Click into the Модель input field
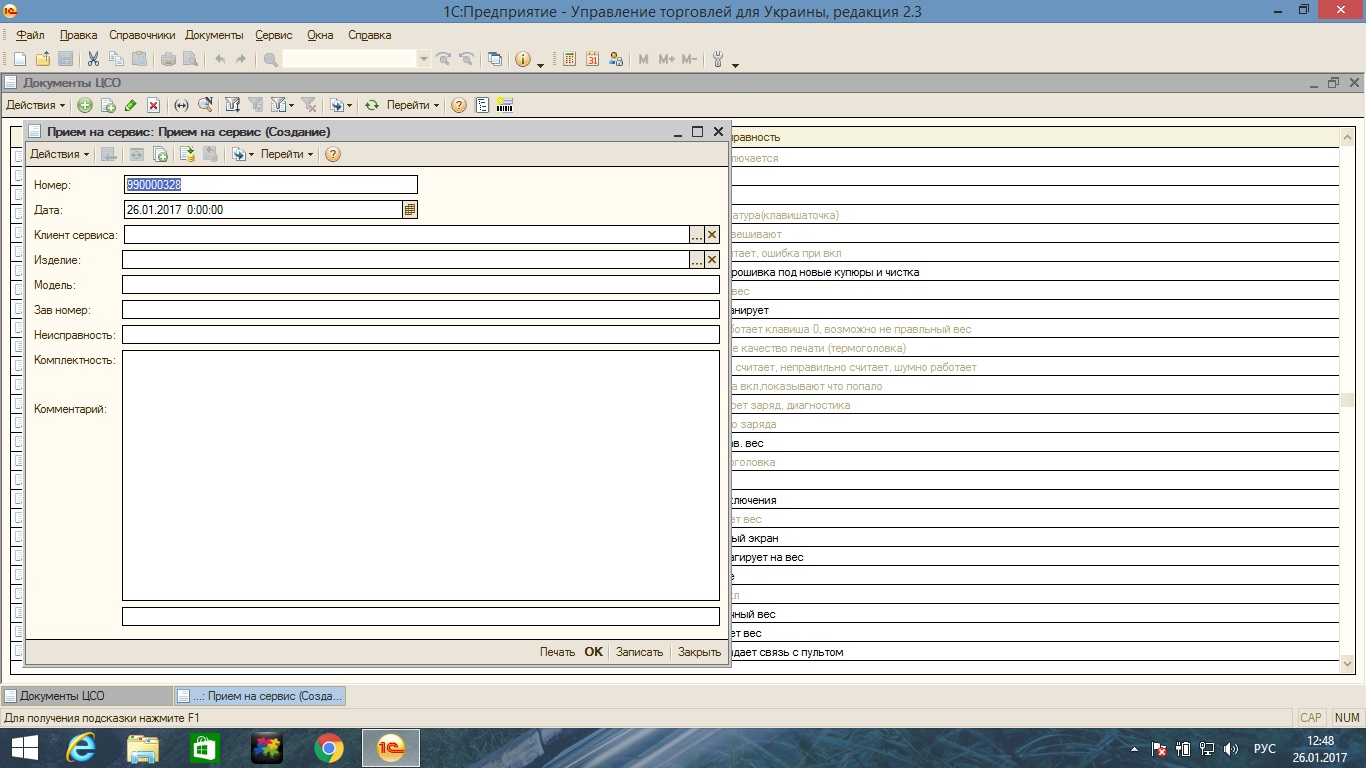 [421, 285]
